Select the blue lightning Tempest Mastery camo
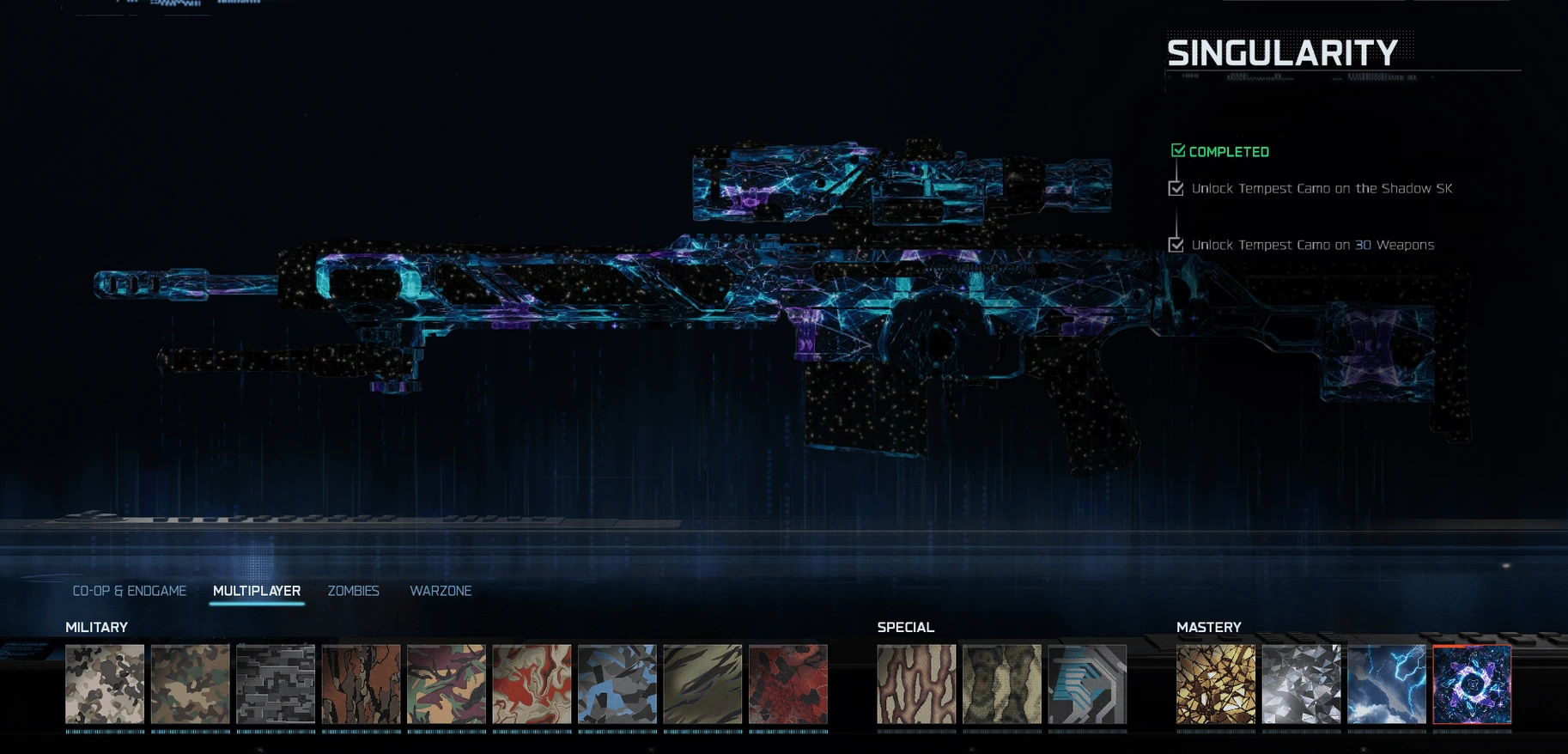The height and width of the screenshot is (754, 1568). (1387, 684)
